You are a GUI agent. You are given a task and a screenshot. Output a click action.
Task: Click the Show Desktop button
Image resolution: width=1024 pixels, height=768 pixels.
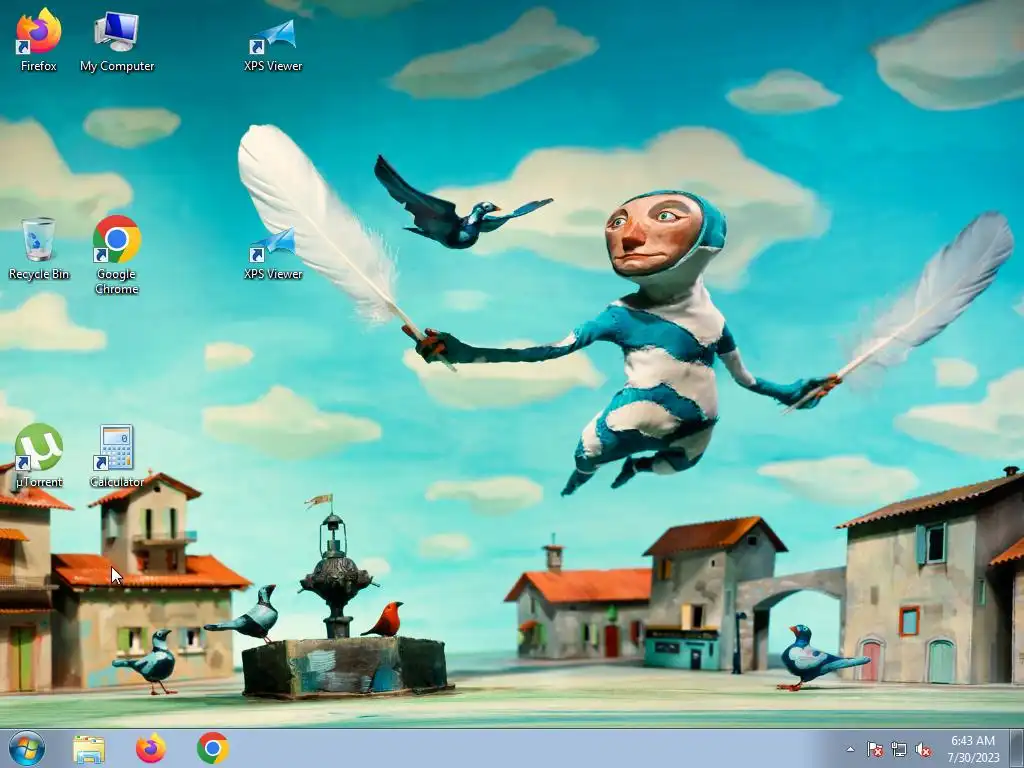pos(1017,749)
